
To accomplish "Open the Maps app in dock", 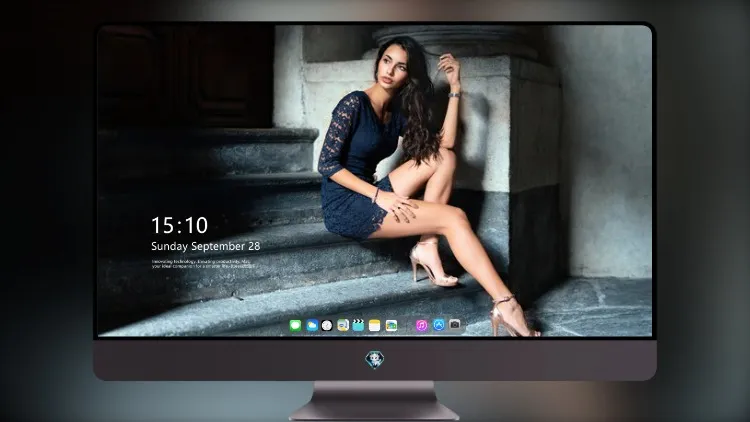I will pyautogui.click(x=343, y=326).
